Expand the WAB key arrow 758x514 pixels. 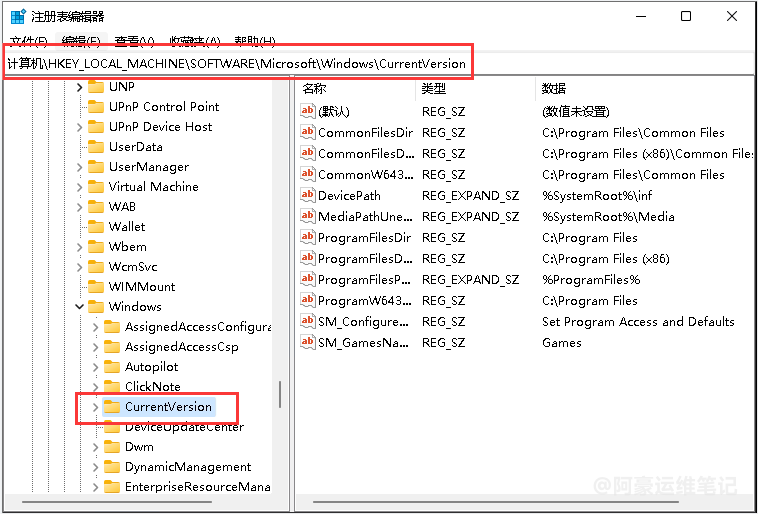80,207
